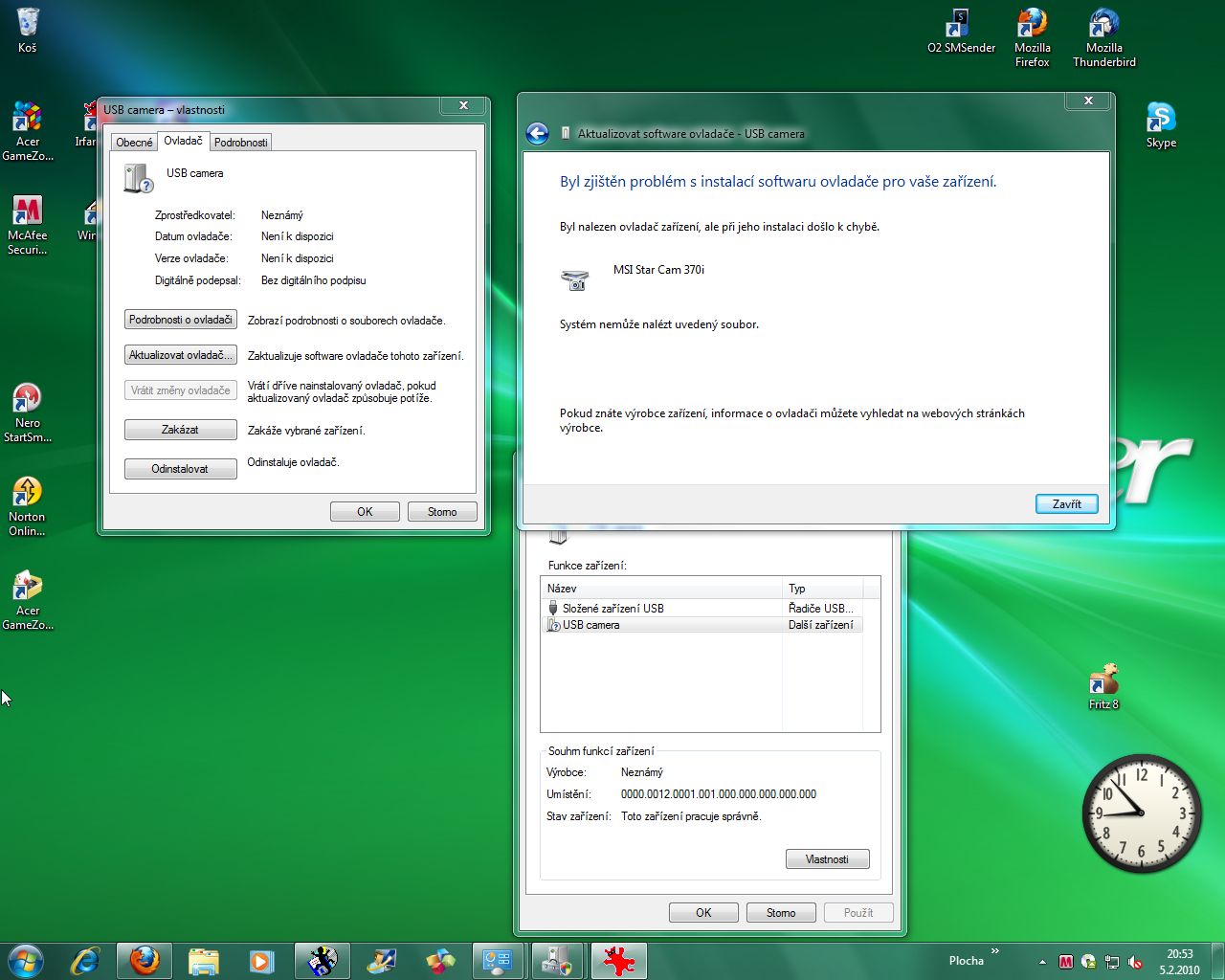Click Aktualizovat ovladač button
The width and height of the screenshot is (1225, 980).
click(180, 355)
